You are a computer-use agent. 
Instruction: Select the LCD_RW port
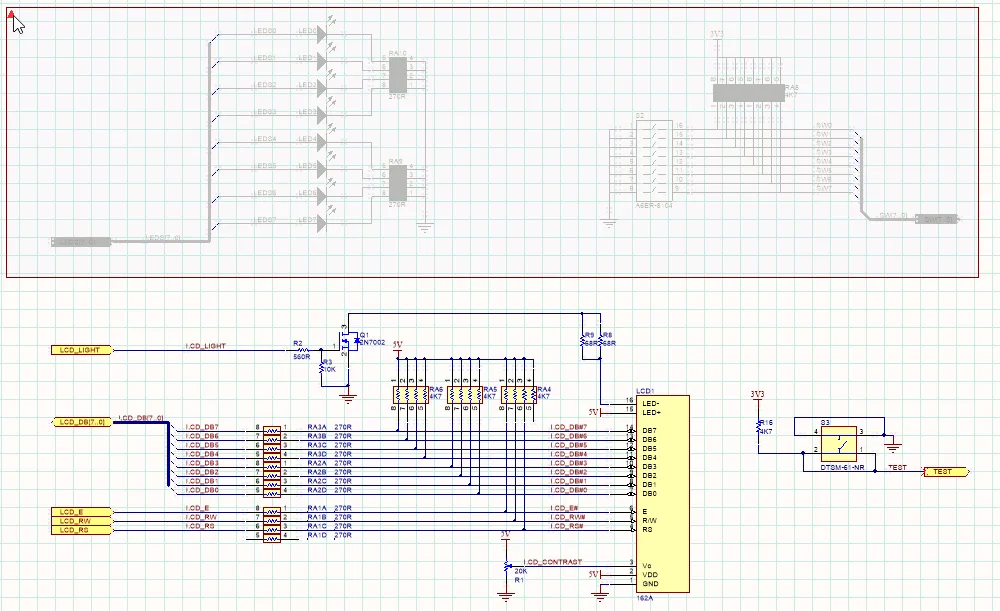[83, 521]
